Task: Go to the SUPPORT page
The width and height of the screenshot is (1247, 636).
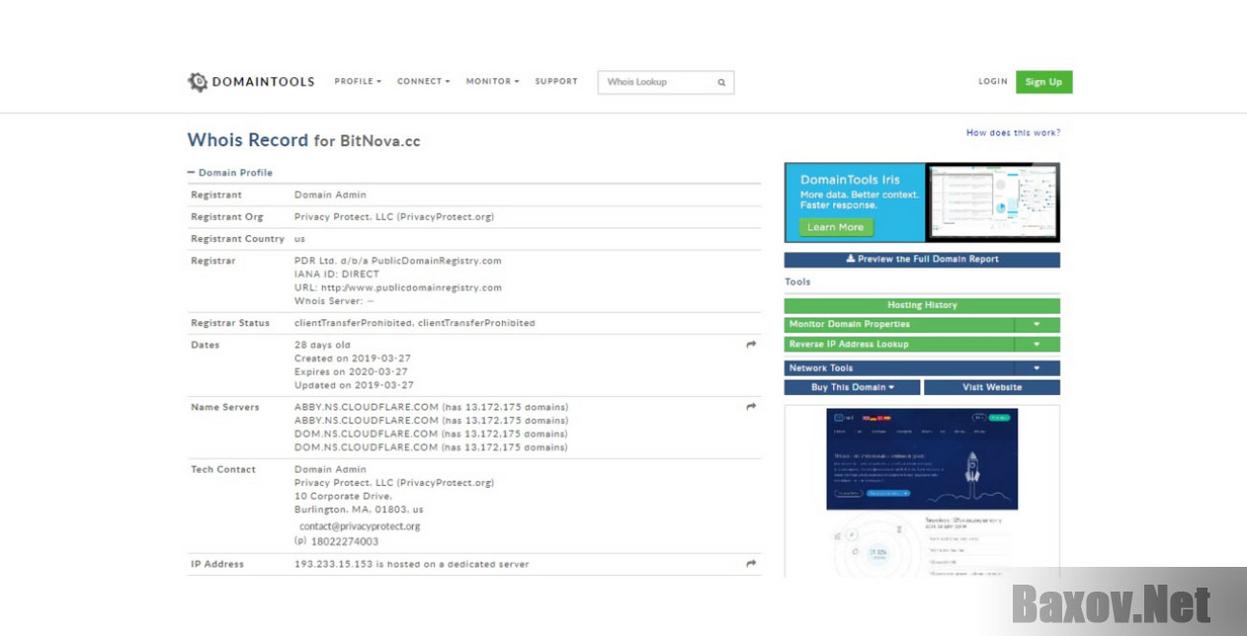Action: coord(556,82)
